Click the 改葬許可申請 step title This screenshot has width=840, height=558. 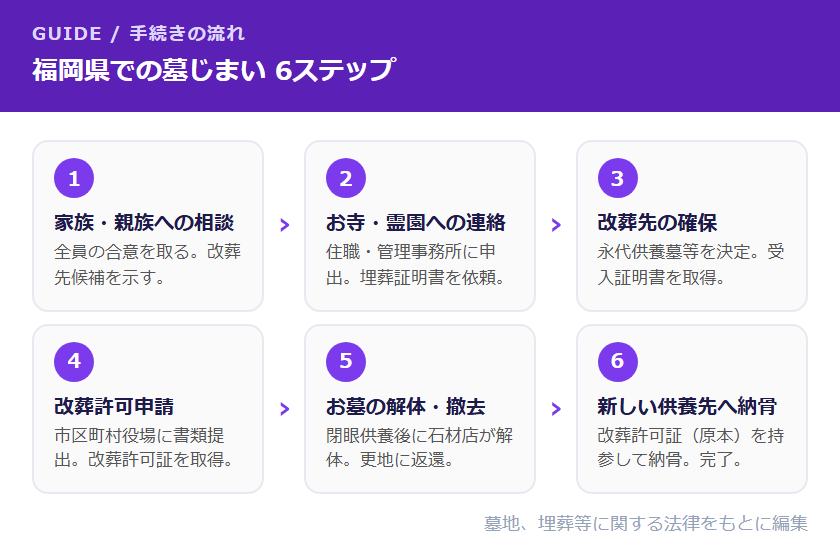(x=114, y=406)
